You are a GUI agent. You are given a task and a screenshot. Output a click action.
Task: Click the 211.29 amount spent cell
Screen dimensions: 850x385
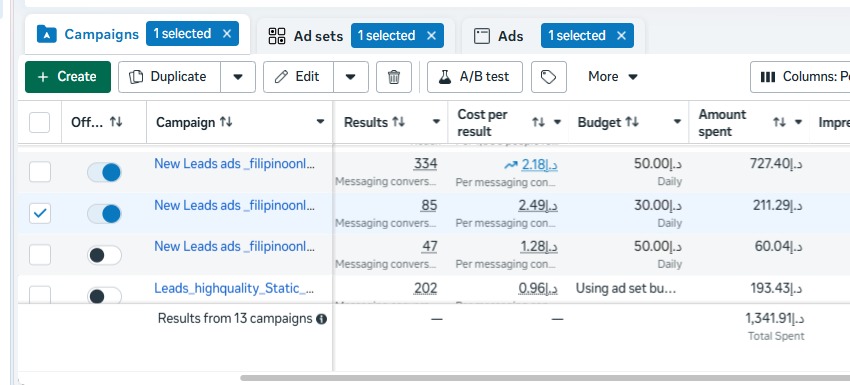click(x=778, y=206)
